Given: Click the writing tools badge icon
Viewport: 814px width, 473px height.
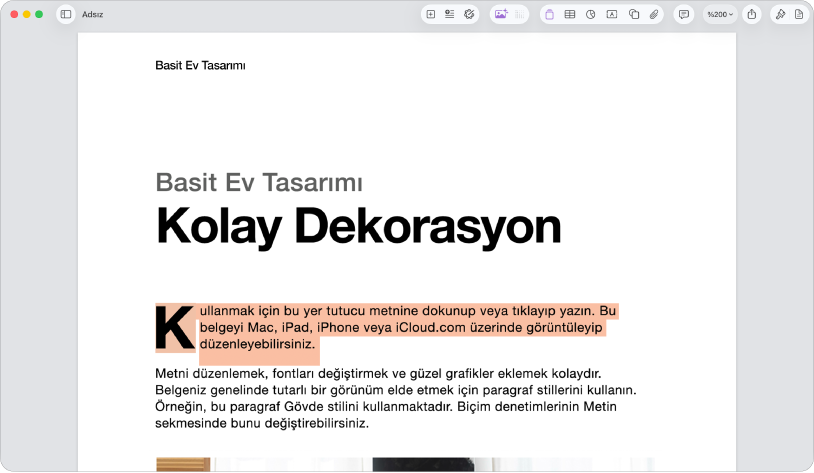Looking at the screenshot, I should point(469,15).
